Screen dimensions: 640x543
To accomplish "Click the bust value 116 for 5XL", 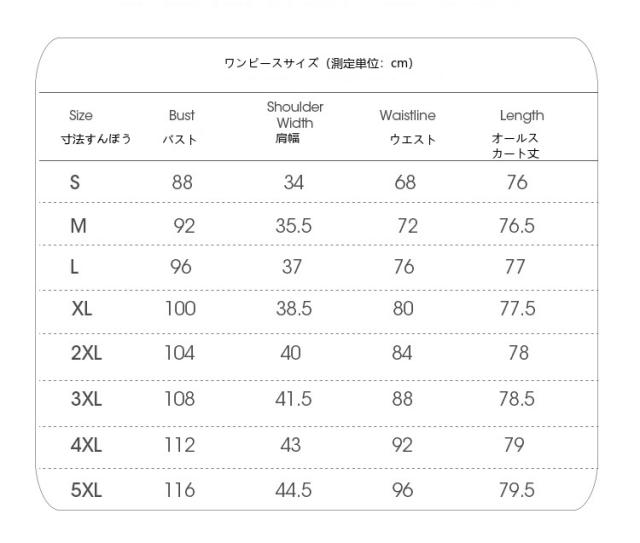I will [x=180, y=489].
